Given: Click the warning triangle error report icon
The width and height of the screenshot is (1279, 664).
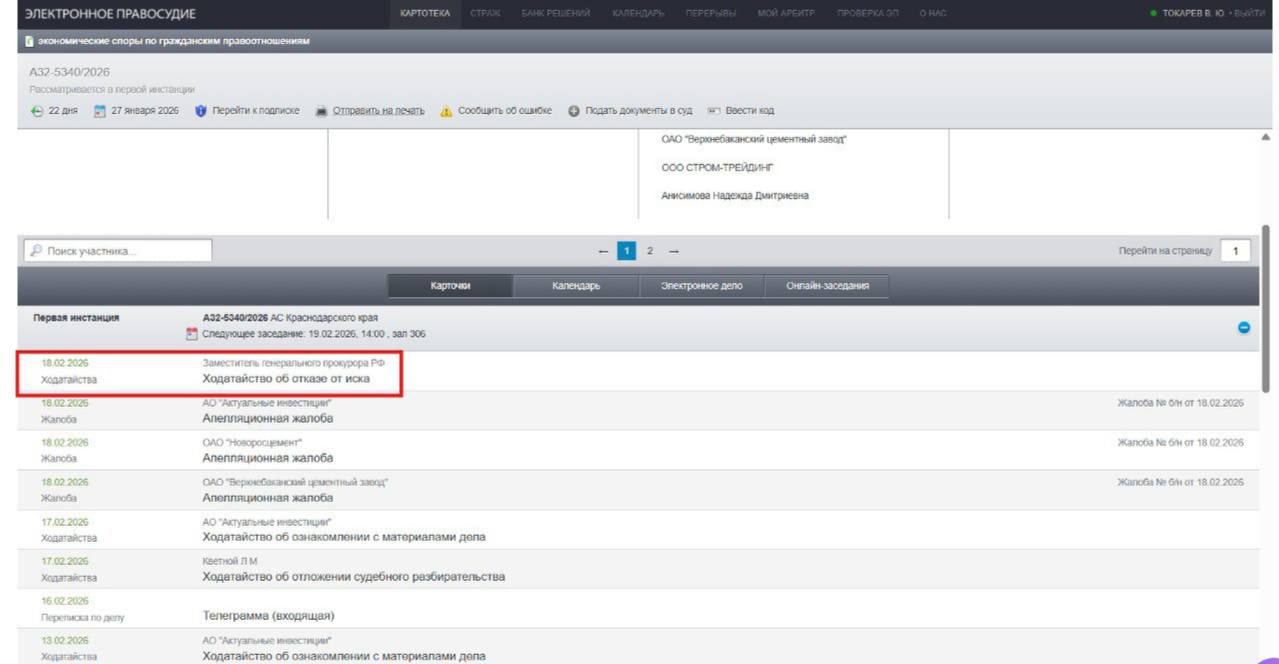Looking at the screenshot, I should (x=447, y=111).
